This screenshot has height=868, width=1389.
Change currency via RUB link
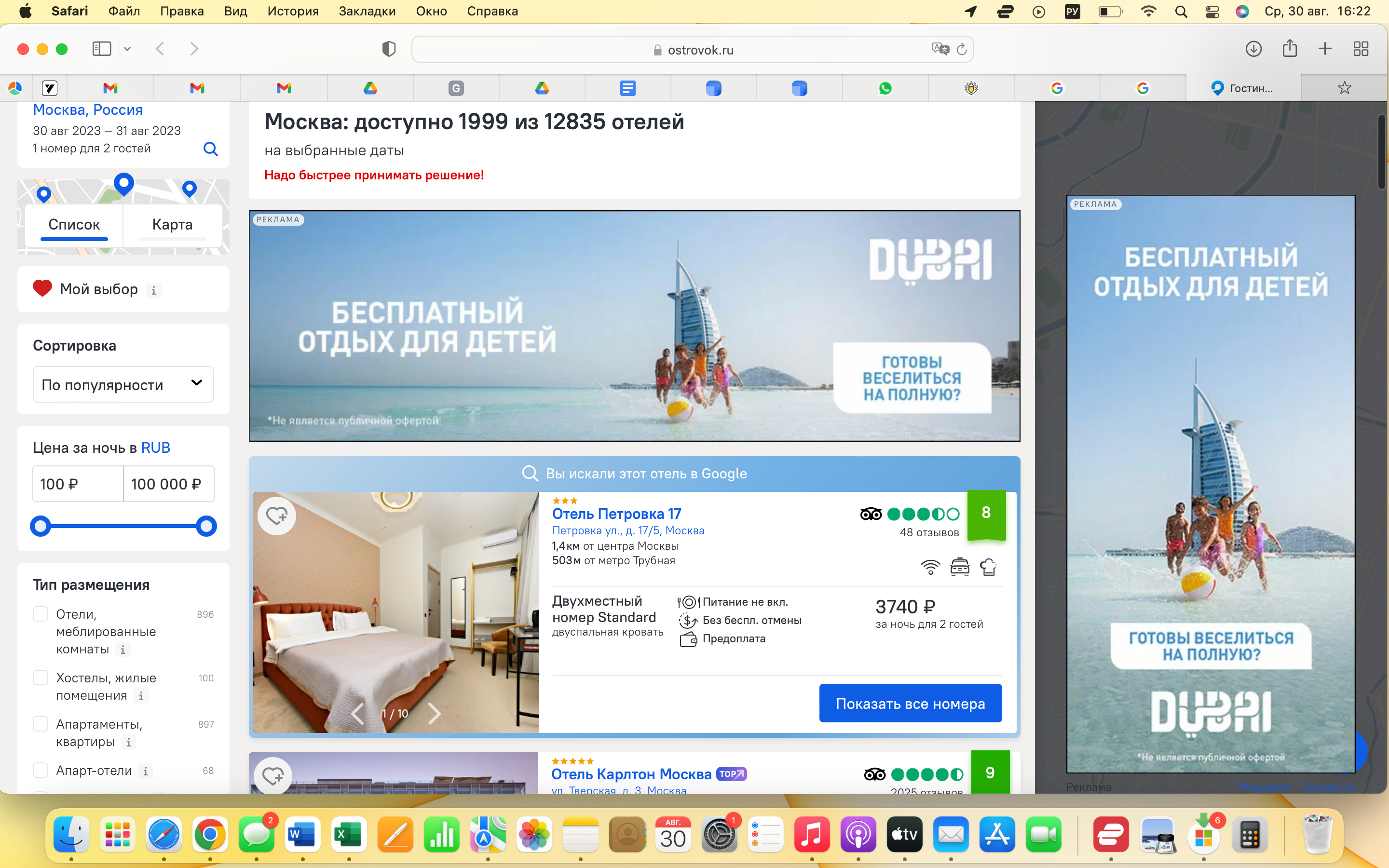pos(156,448)
